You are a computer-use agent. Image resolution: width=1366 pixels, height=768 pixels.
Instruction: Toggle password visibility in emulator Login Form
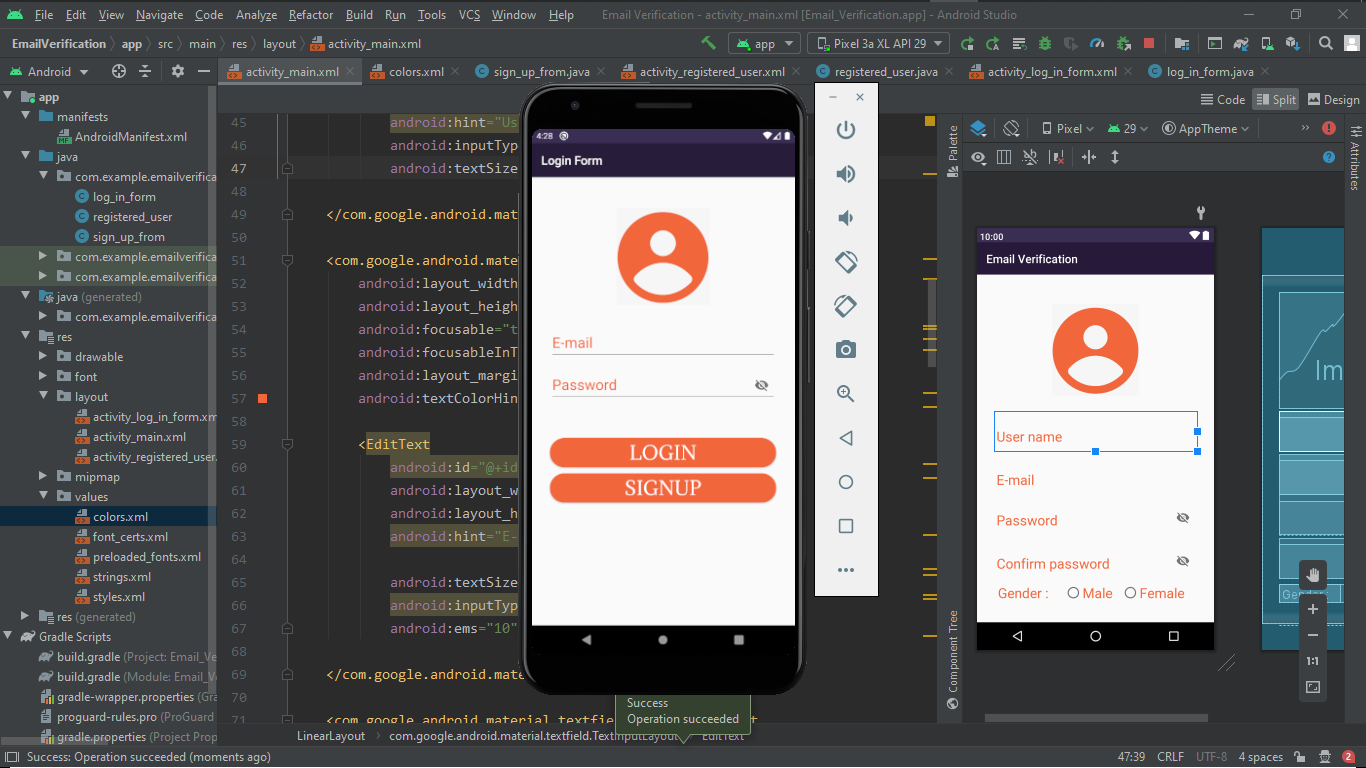pyautogui.click(x=762, y=385)
